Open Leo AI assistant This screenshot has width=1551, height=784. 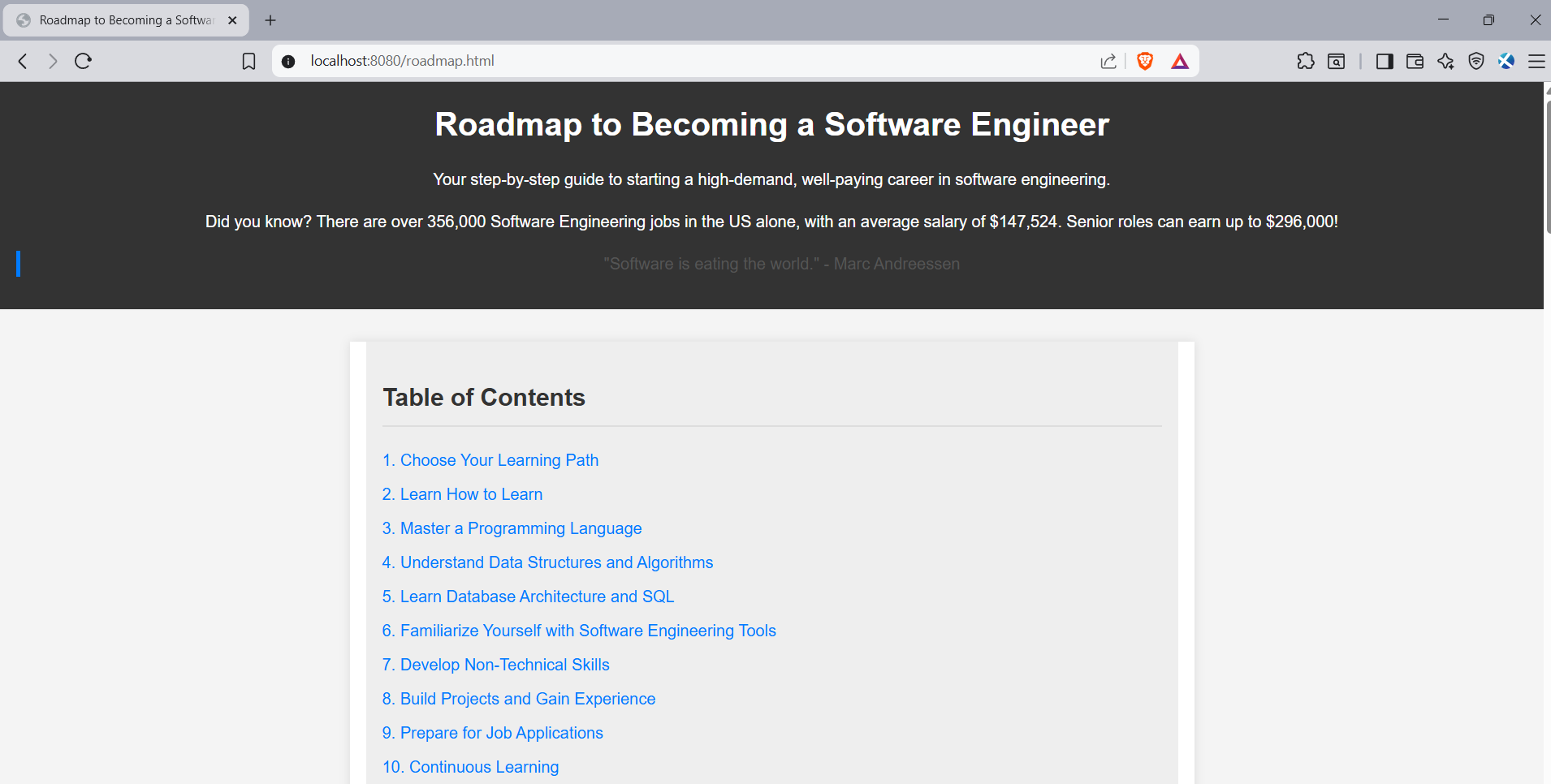coord(1445,61)
